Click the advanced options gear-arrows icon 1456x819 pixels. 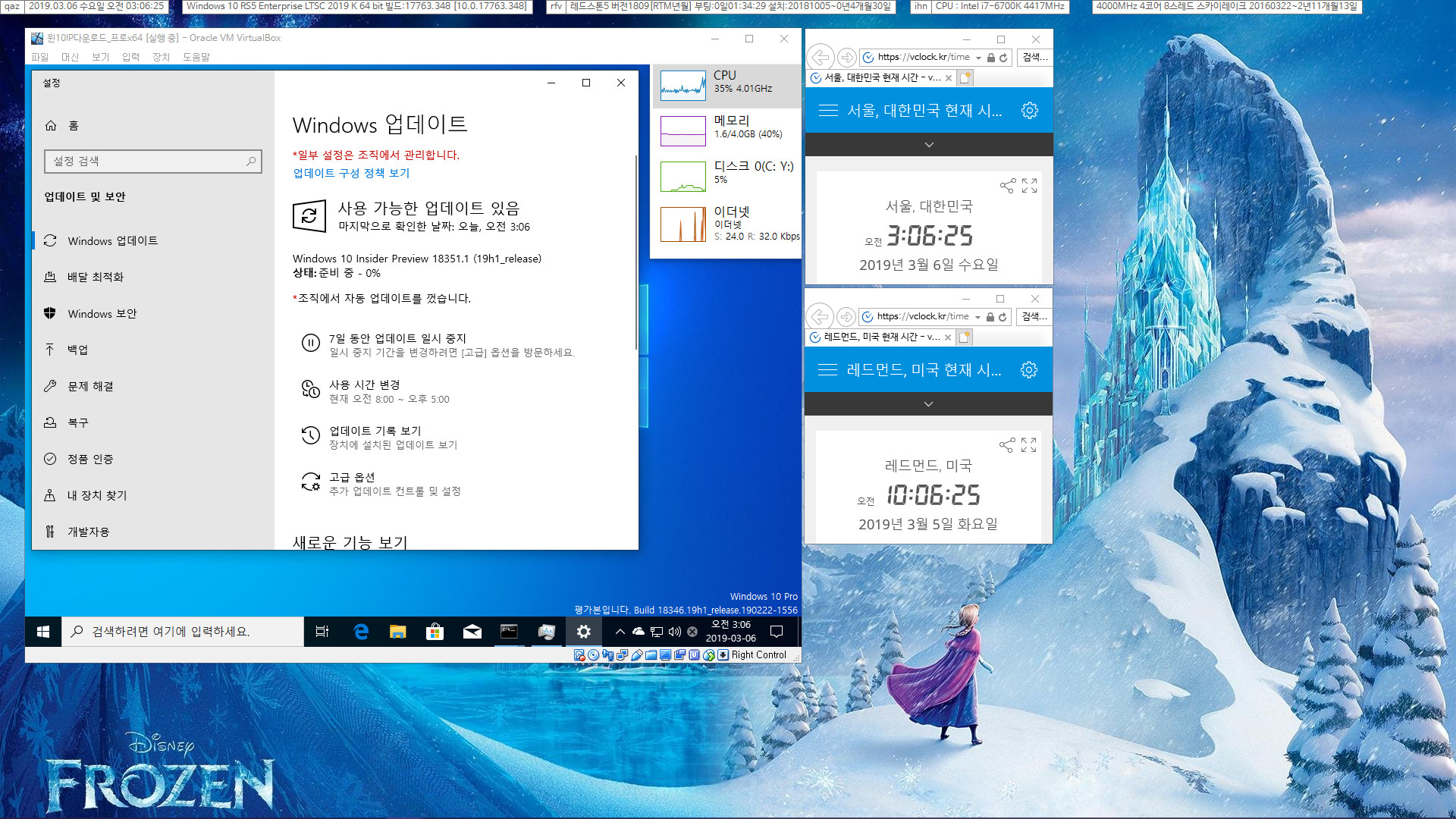point(311,482)
